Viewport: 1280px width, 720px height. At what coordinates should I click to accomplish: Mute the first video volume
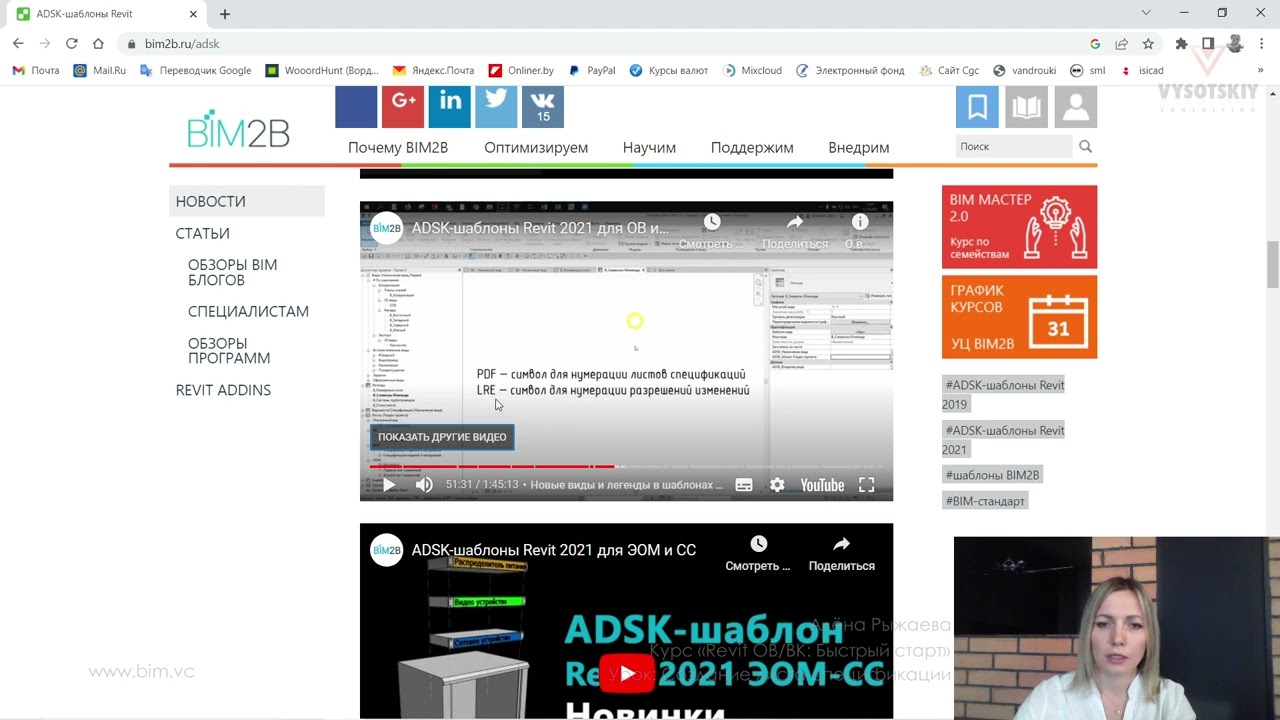[424, 485]
